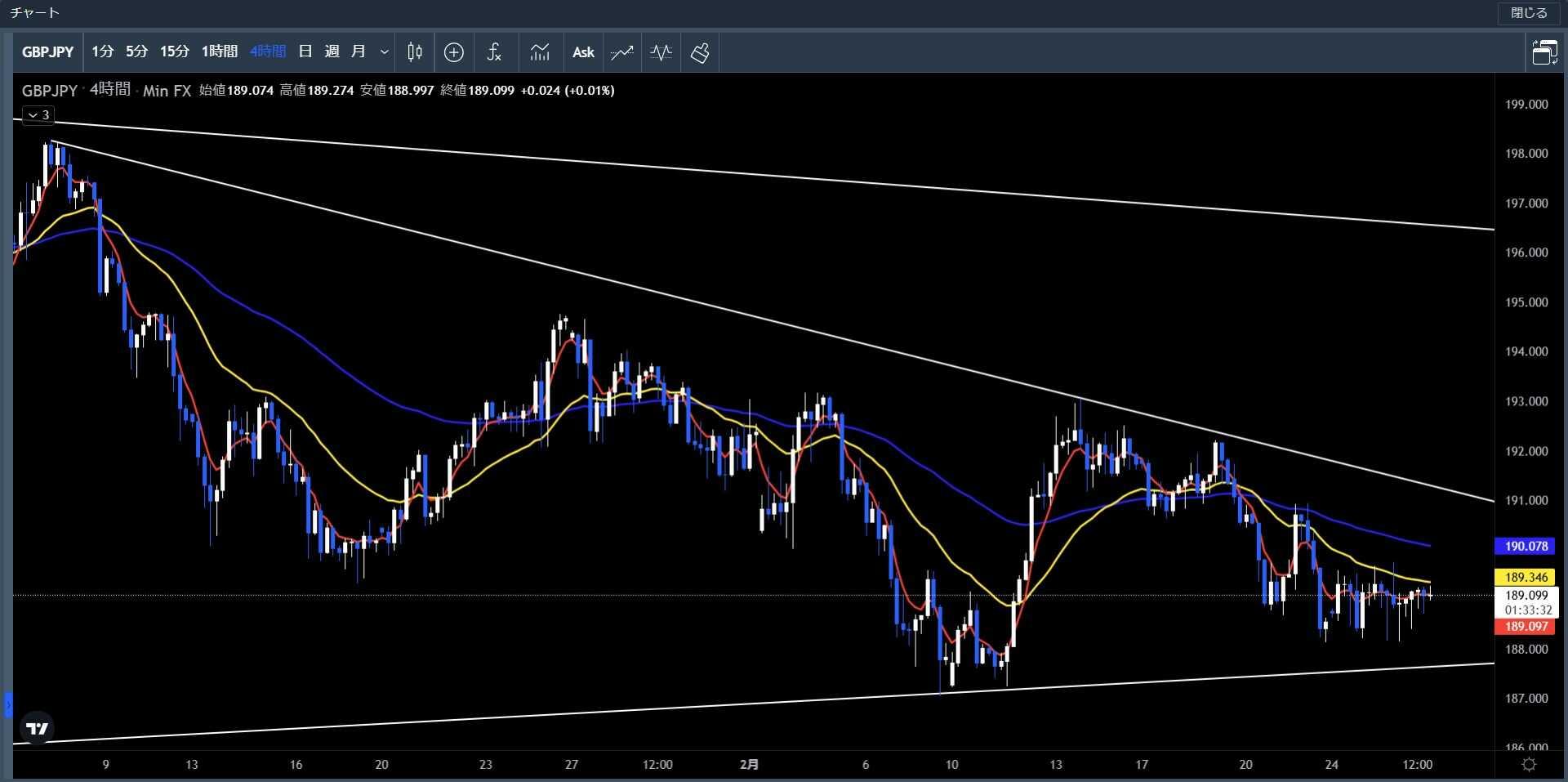Click the yellow 189.346 price label
Viewport: 1568px width, 782px height.
coord(1526,577)
